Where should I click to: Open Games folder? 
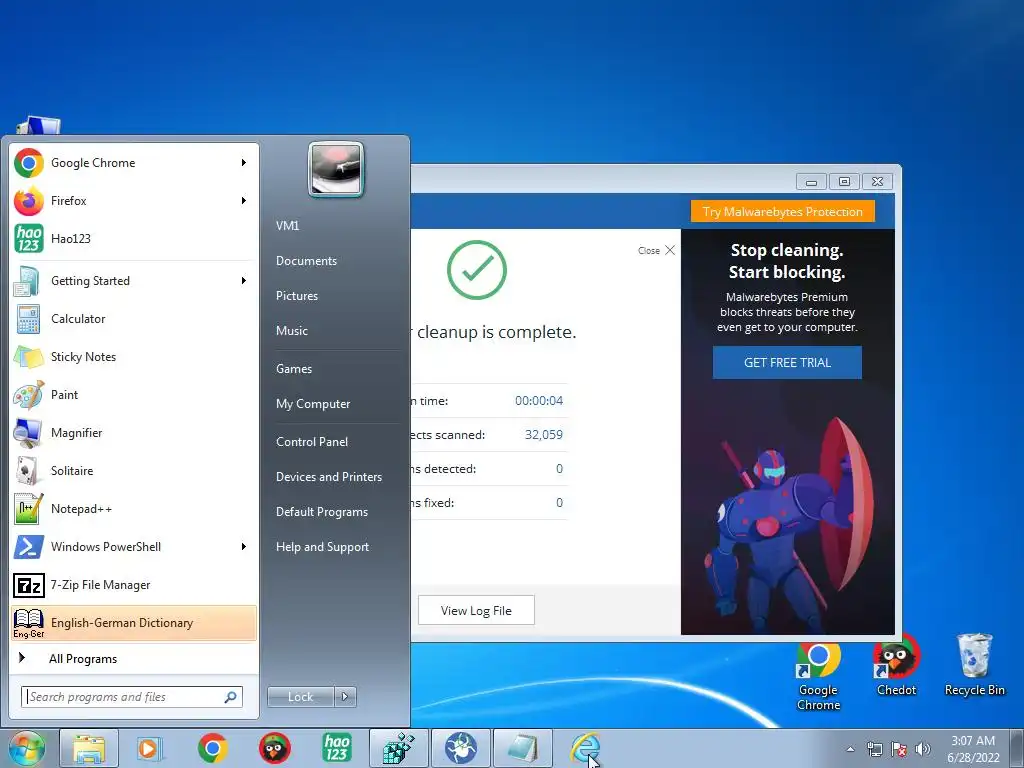[x=294, y=369]
